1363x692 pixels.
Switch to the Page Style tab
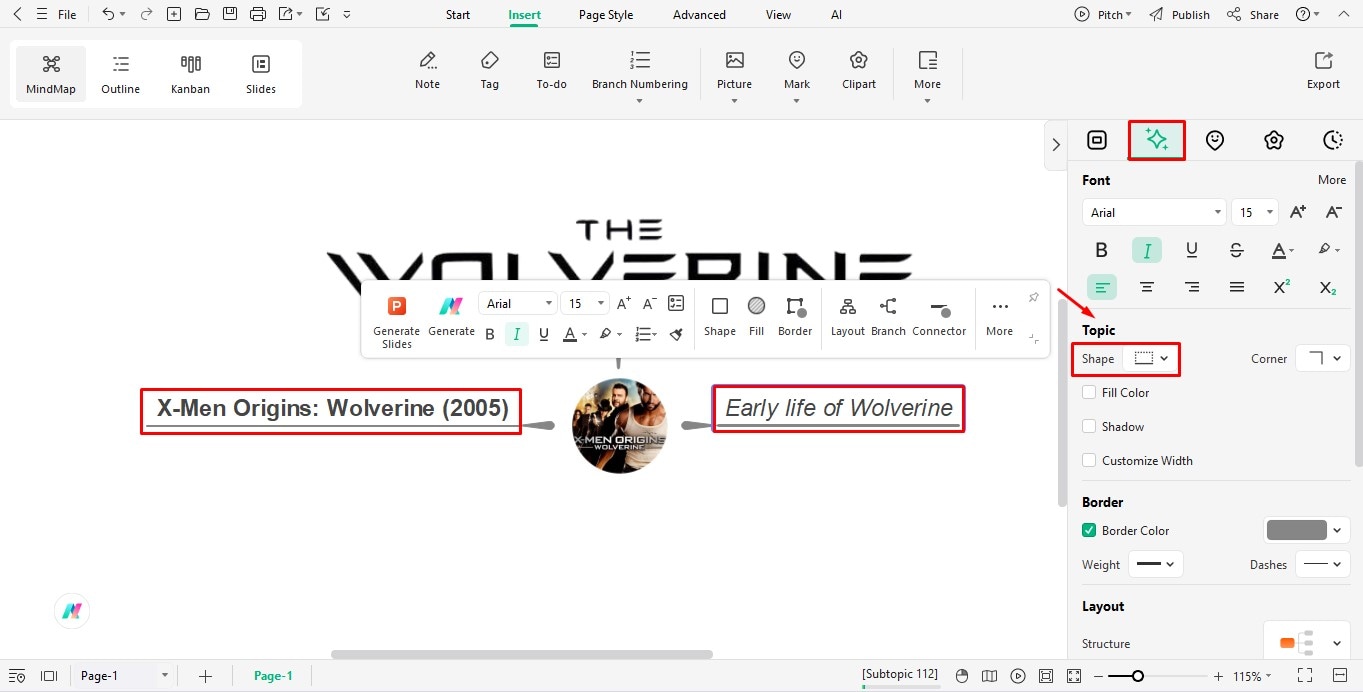click(606, 15)
